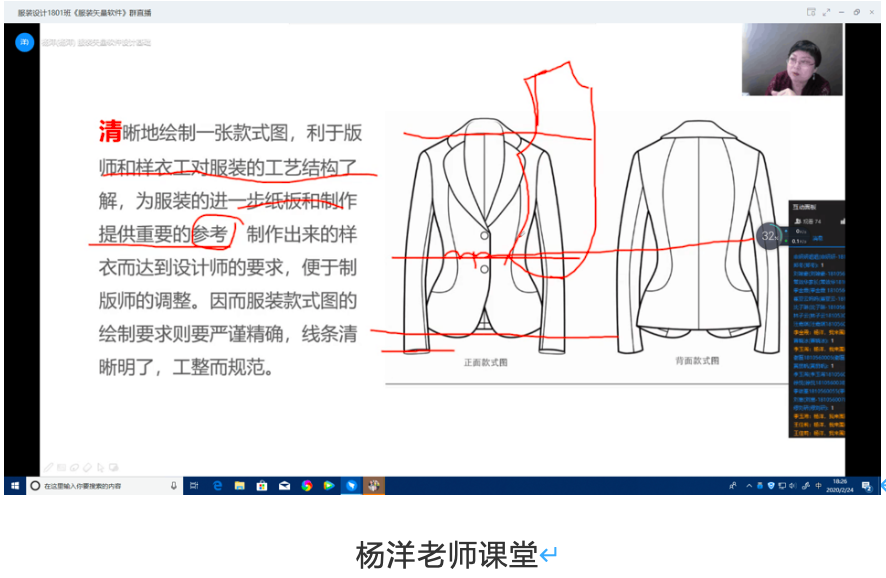Click the front-view jacket drawing 正面款式图
This screenshot has width=886, height=578.
tap(484, 235)
